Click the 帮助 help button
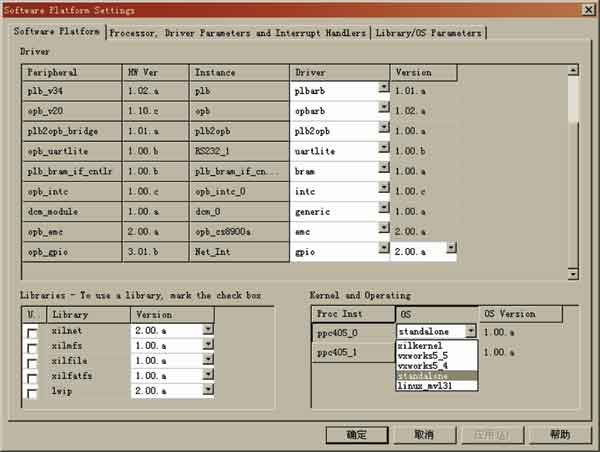 pos(559,435)
